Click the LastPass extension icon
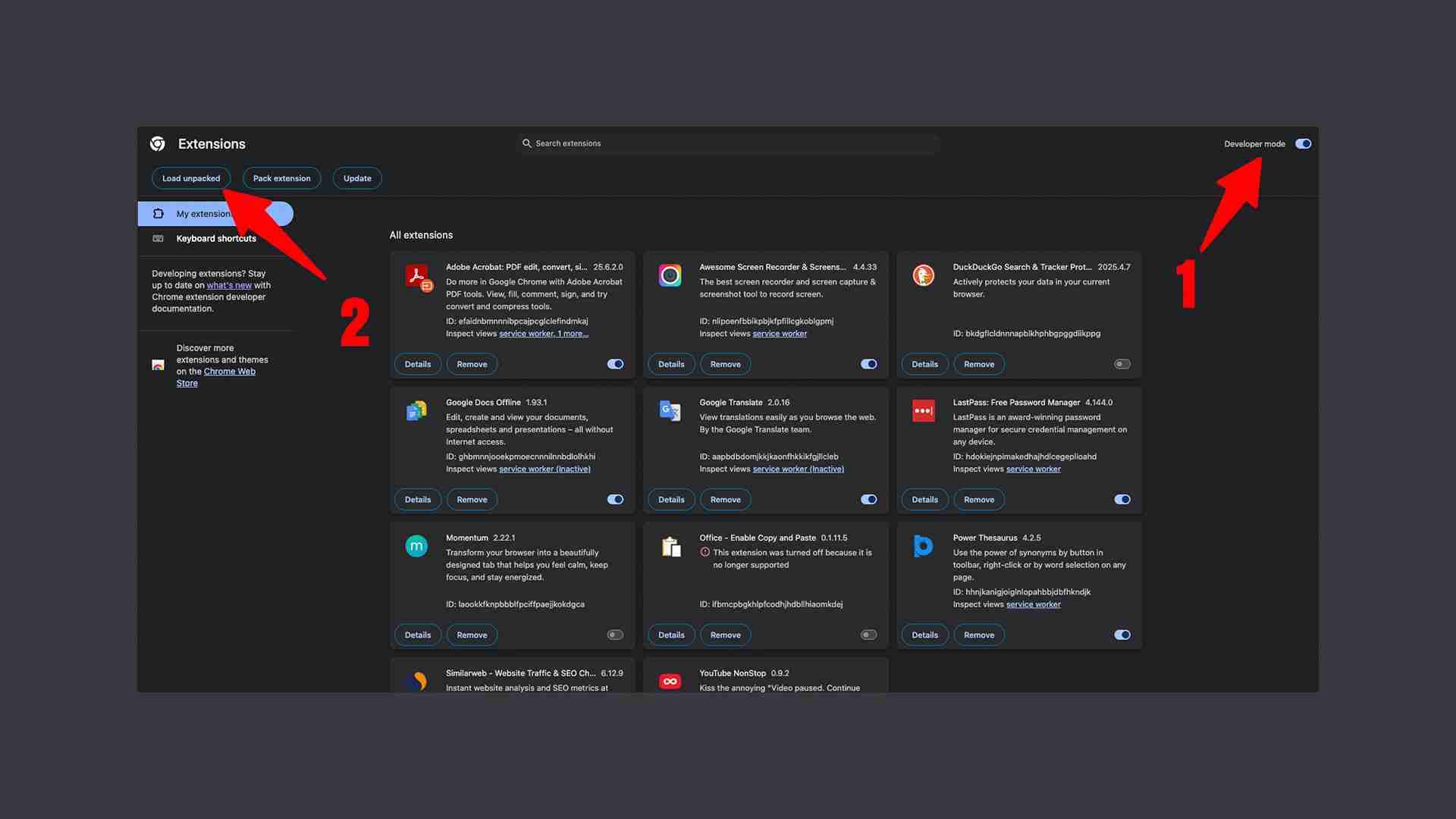 click(924, 411)
